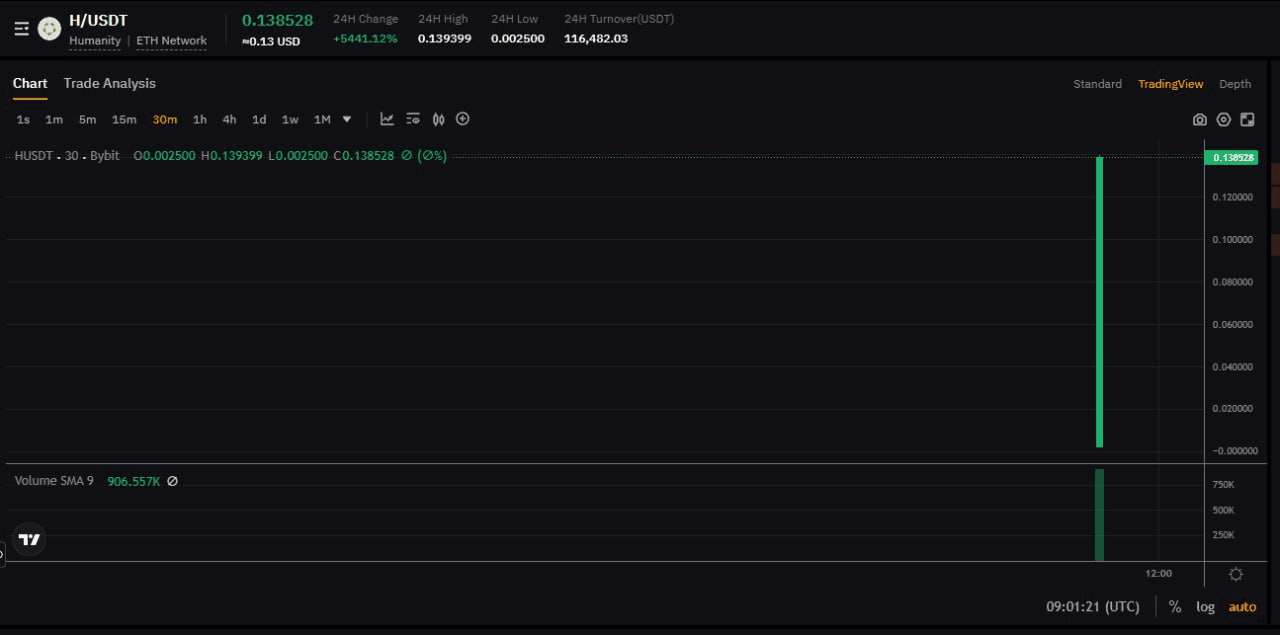Toggle log scale mode

tap(1206, 607)
